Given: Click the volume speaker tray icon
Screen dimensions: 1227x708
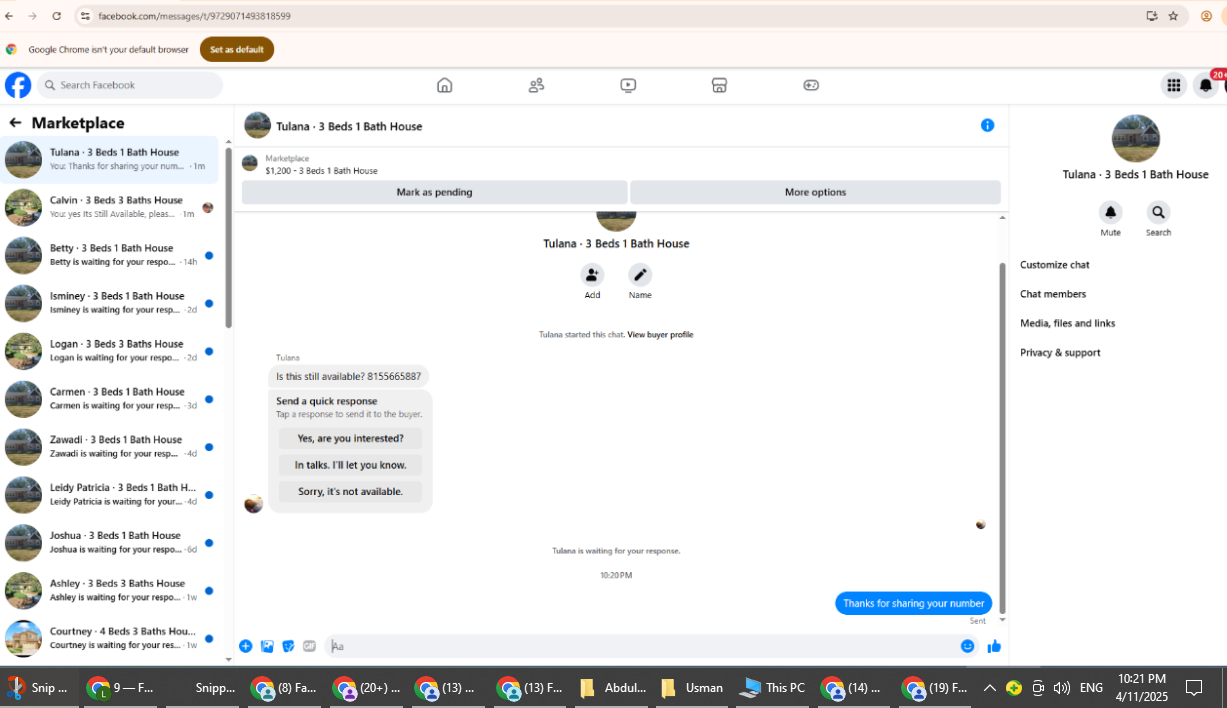Looking at the screenshot, I should pyautogui.click(x=1061, y=688).
